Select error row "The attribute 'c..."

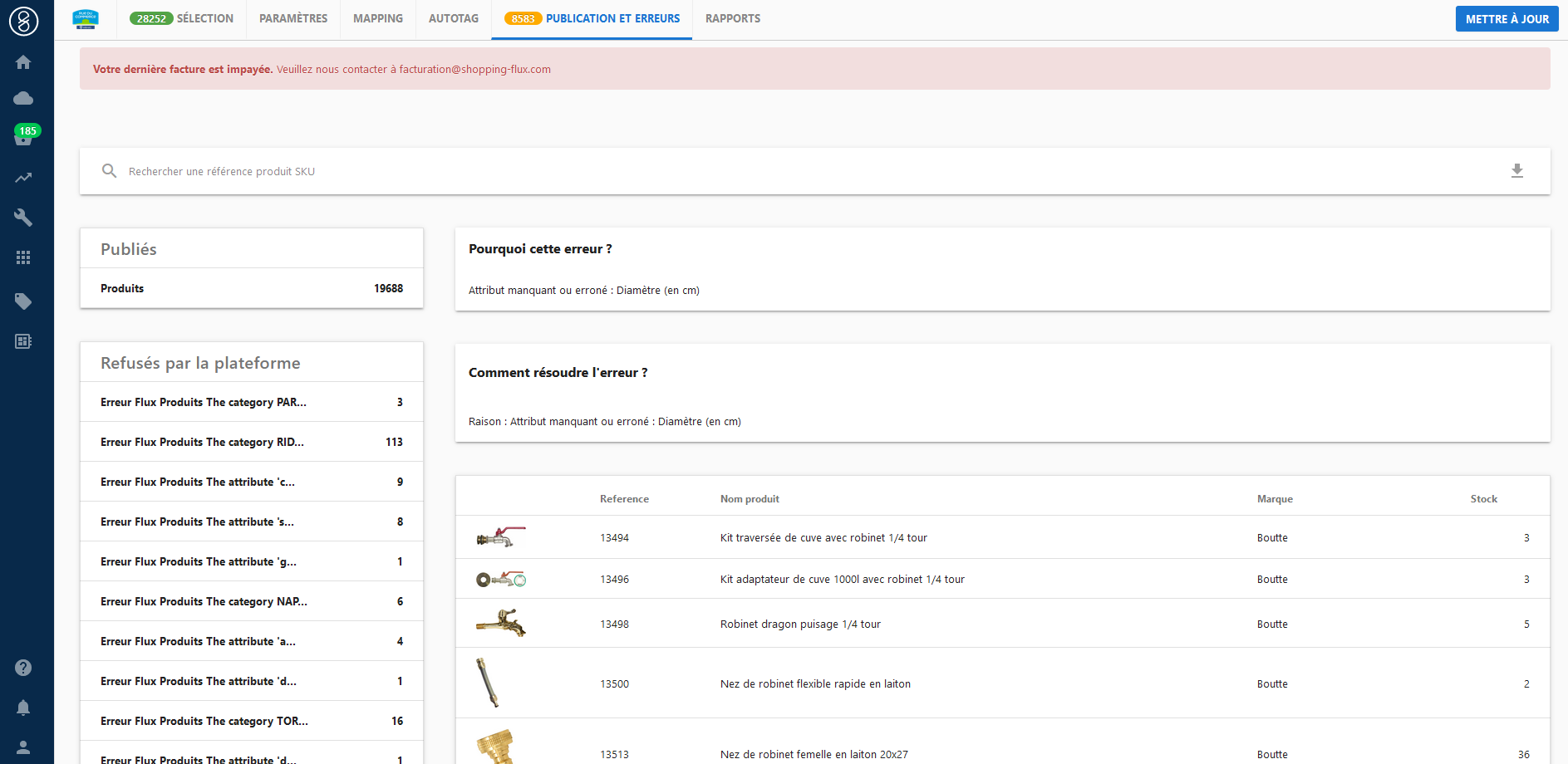coord(252,482)
